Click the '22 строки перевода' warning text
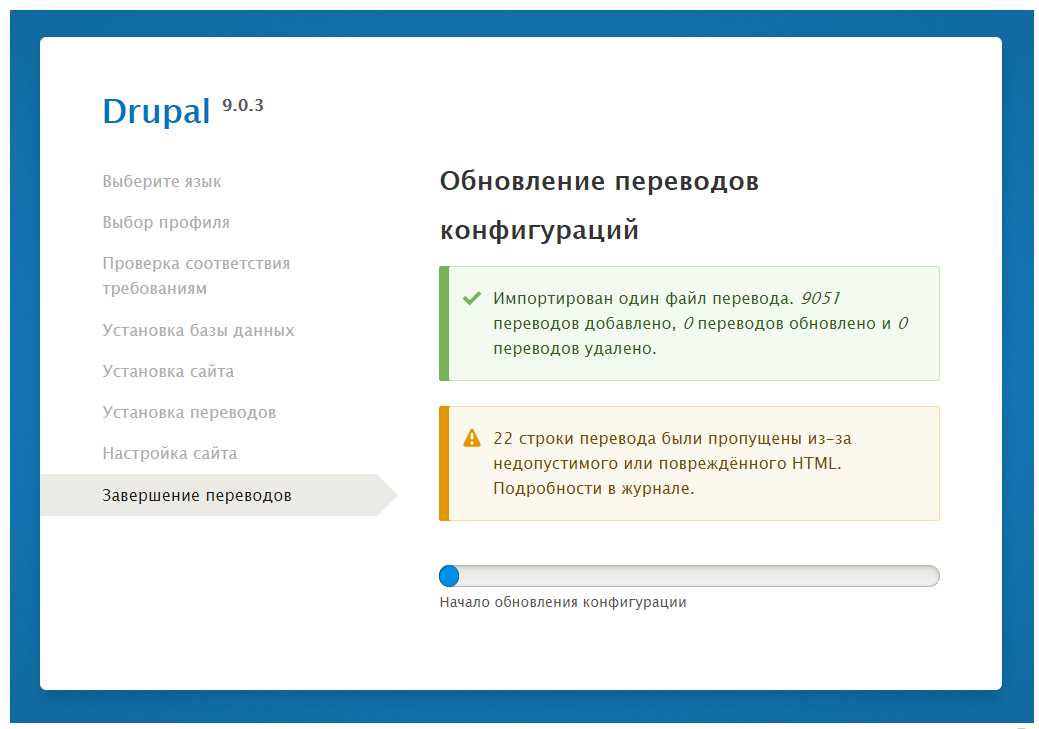Image resolution: width=1039 pixels, height=729 pixels. [575, 438]
